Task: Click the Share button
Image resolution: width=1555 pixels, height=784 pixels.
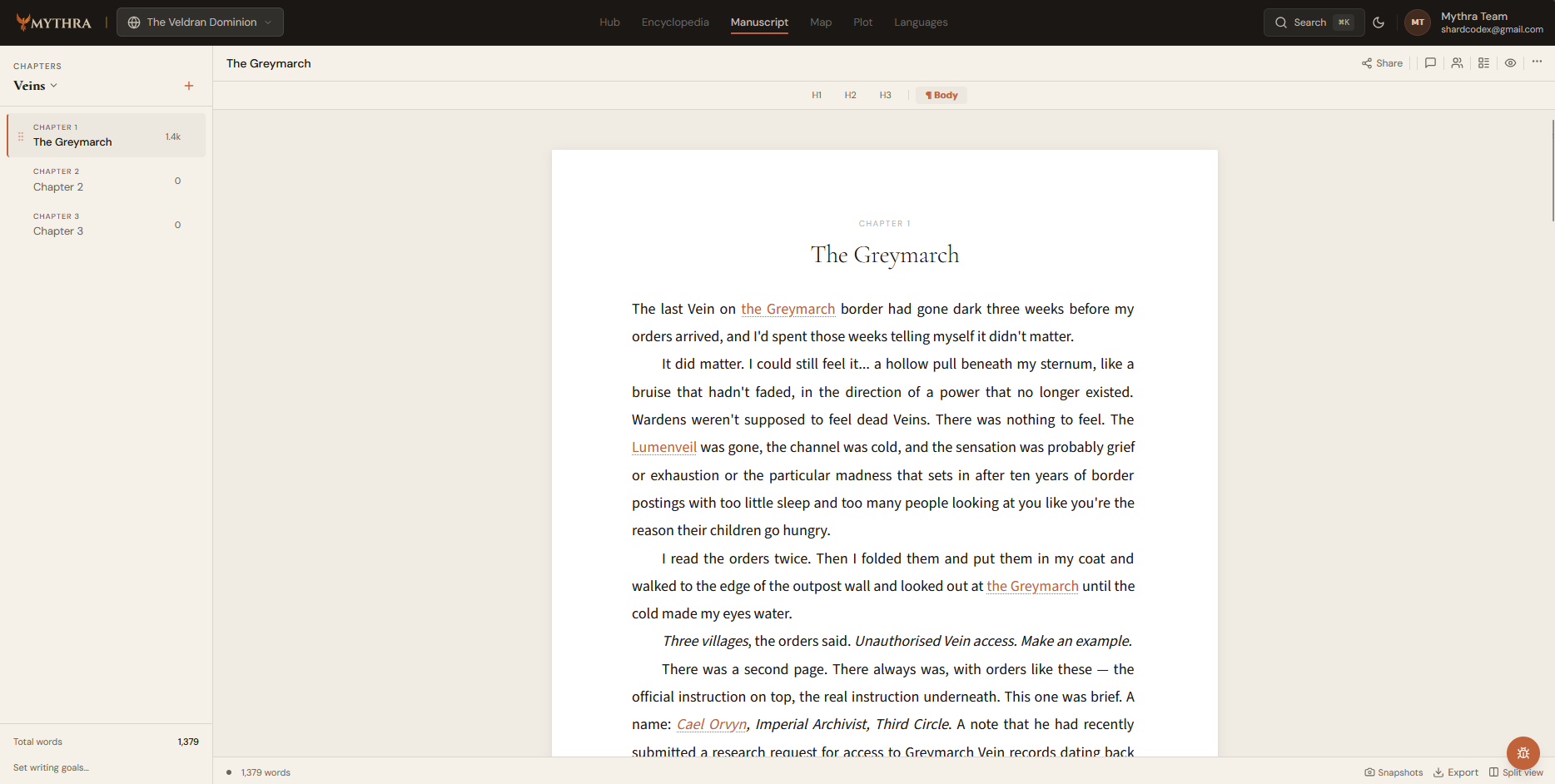Action: [1382, 63]
